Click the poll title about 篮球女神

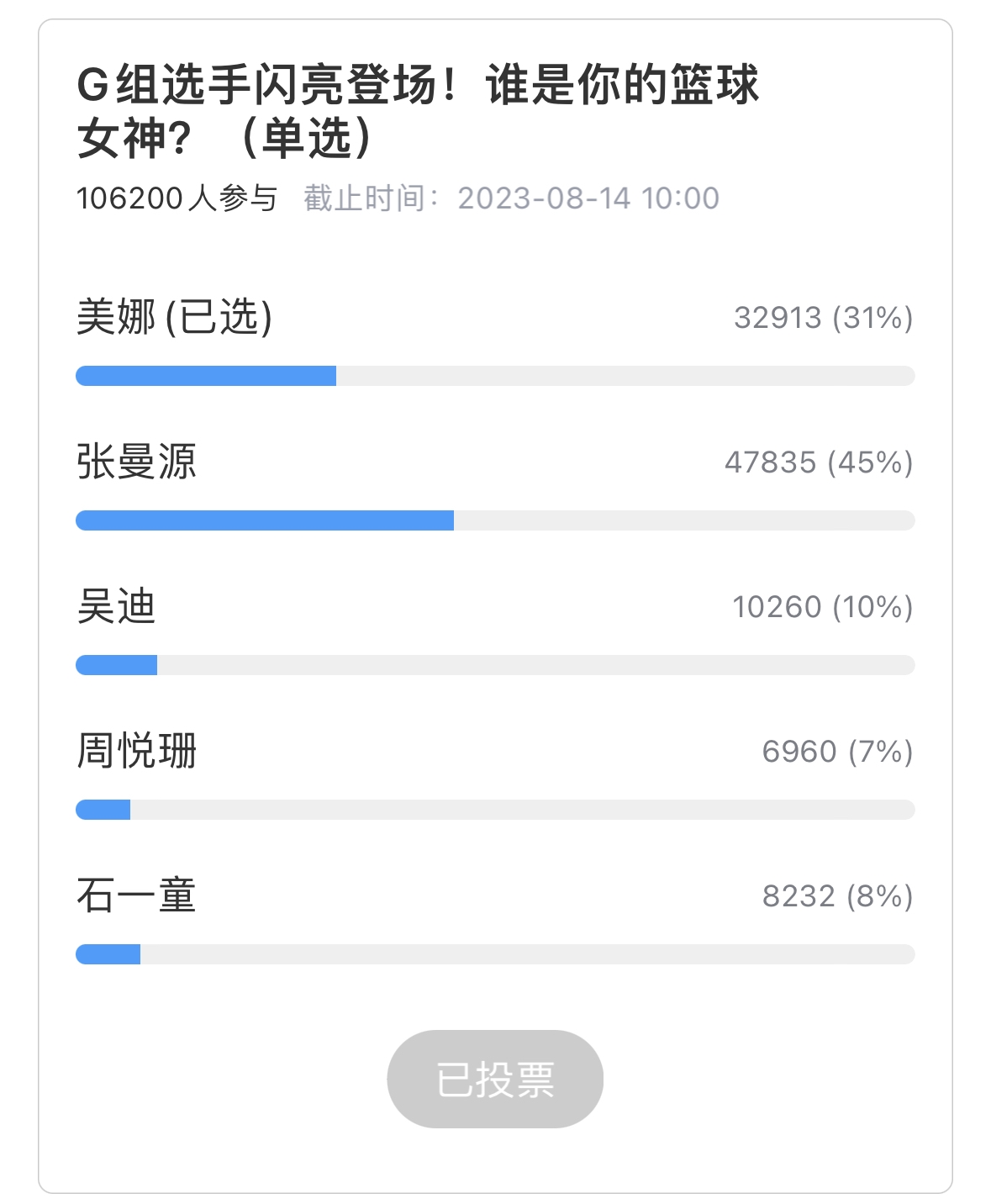coord(418,111)
